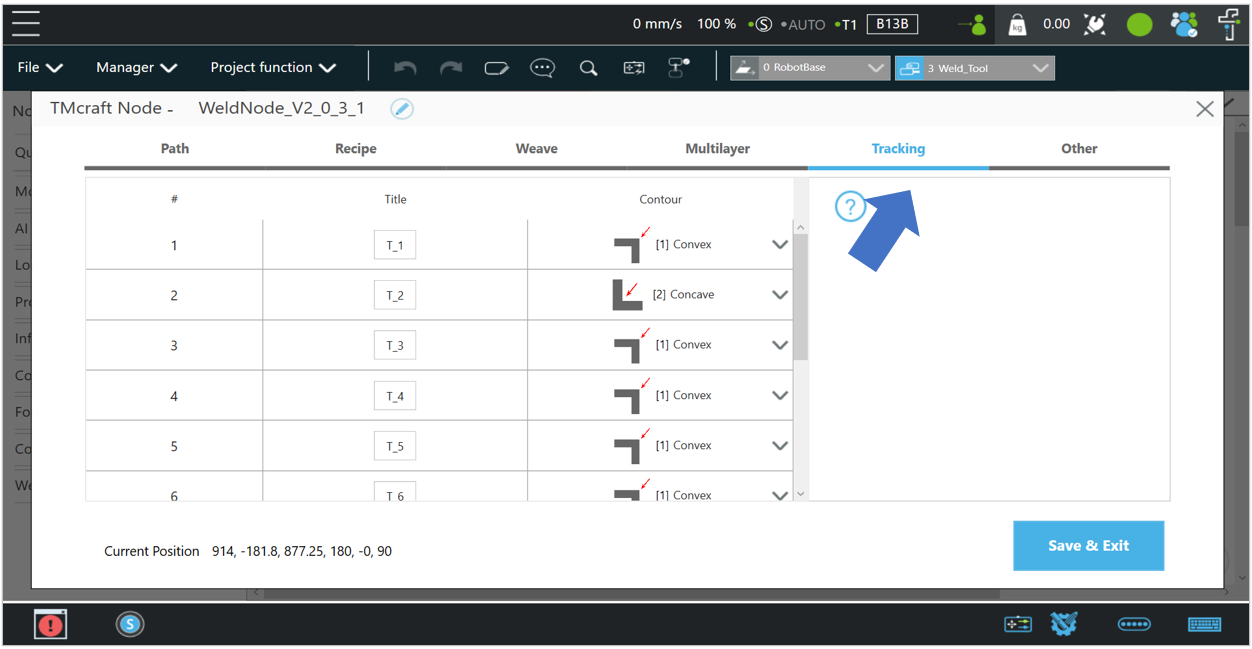Click the payload weight kg icon

tap(1017, 25)
